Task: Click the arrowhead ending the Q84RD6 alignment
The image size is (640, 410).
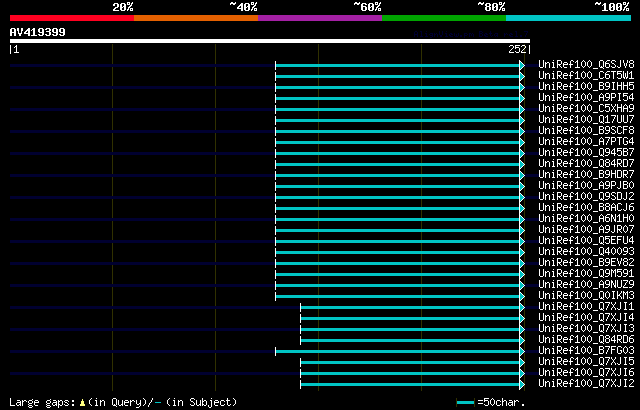Action: pyautogui.click(x=522, y=341)
